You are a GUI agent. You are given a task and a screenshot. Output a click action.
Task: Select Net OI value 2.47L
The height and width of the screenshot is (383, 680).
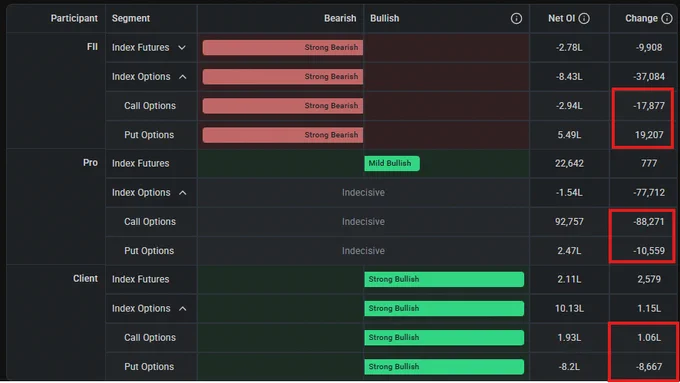569,251
